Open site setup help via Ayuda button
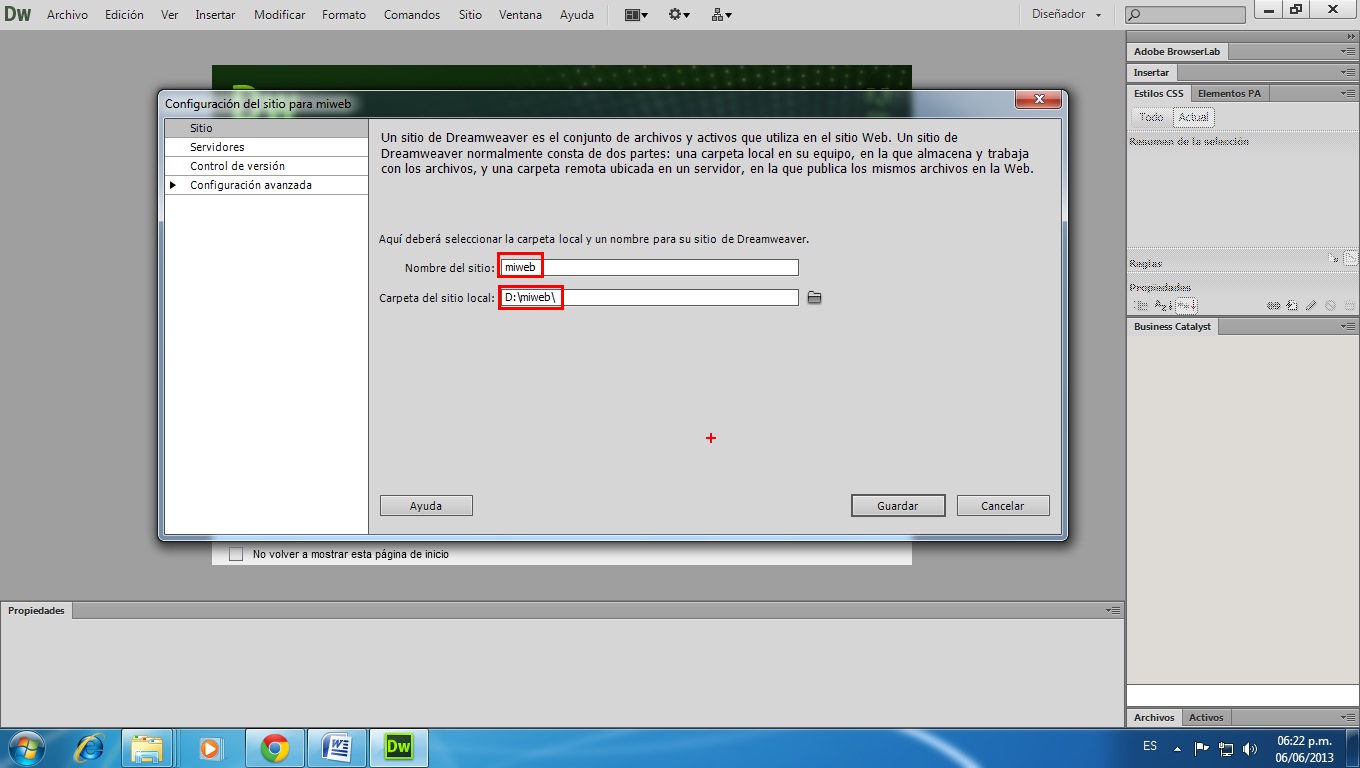1360x768 pixels. 425,505
